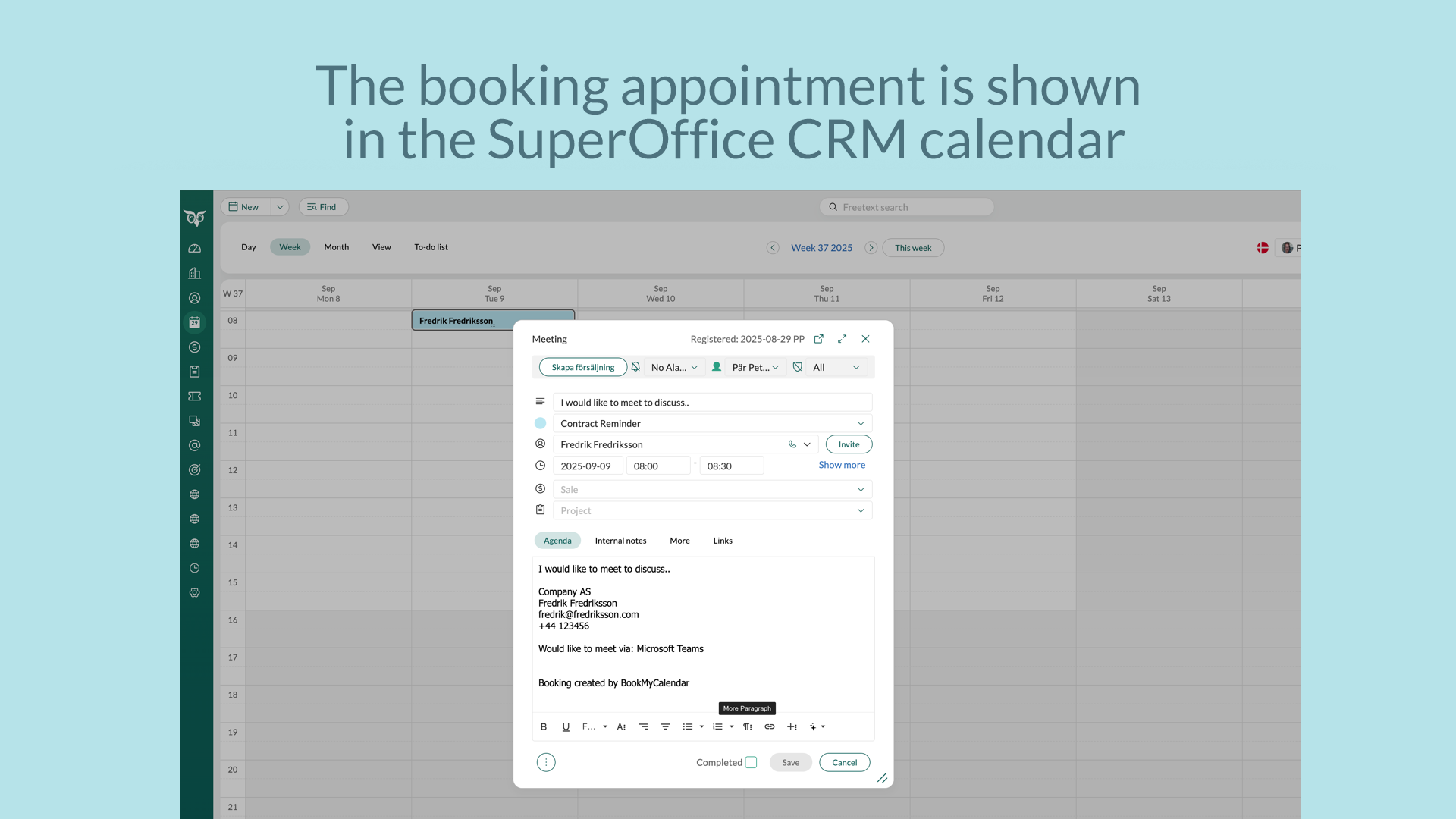The image size is (1456, 819).
Task: Open the Project clipboard icon in the sidebar
Action: (195, 372)
